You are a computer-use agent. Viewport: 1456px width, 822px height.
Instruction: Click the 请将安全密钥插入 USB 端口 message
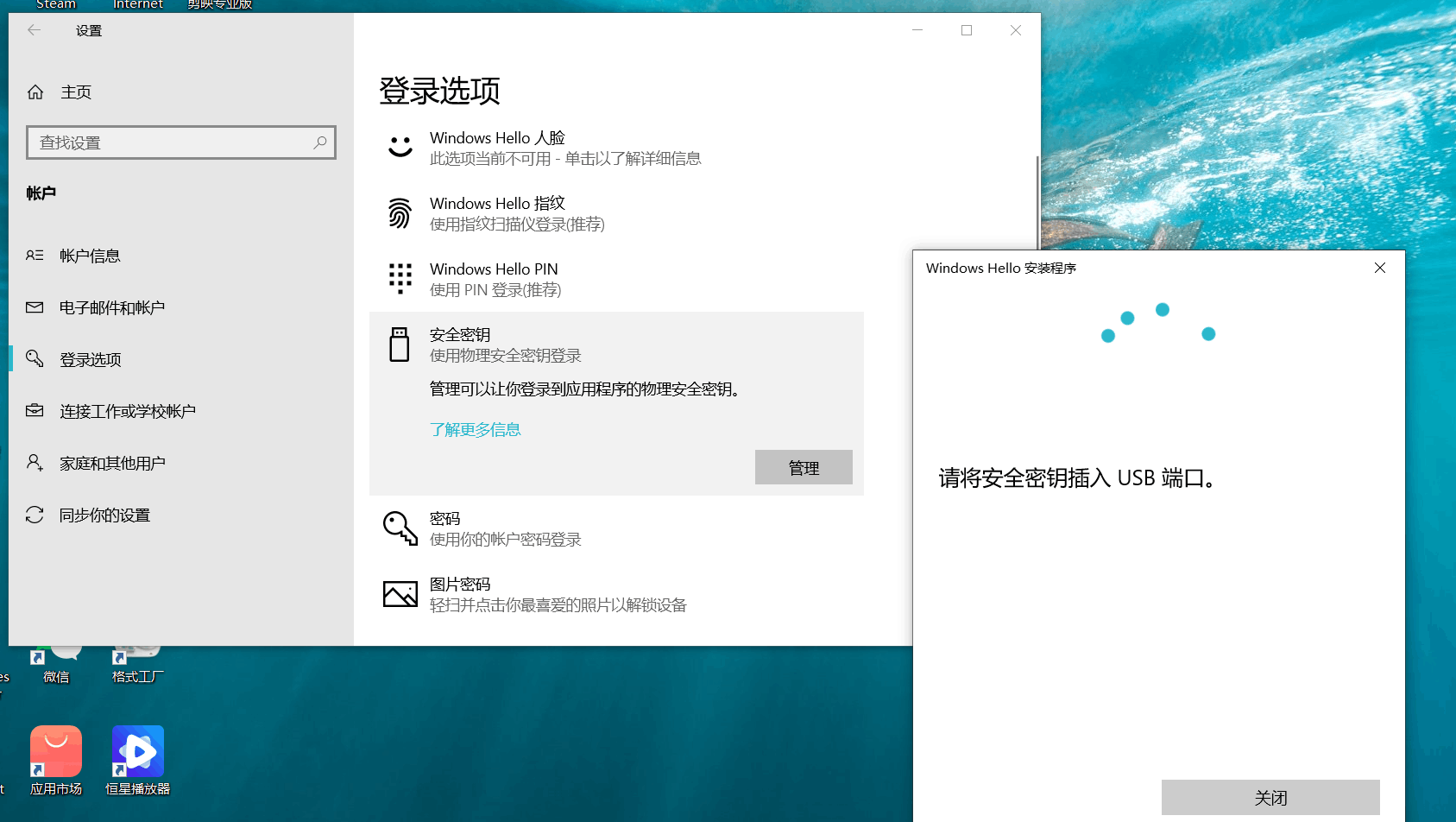click(x=1079, y=477)
